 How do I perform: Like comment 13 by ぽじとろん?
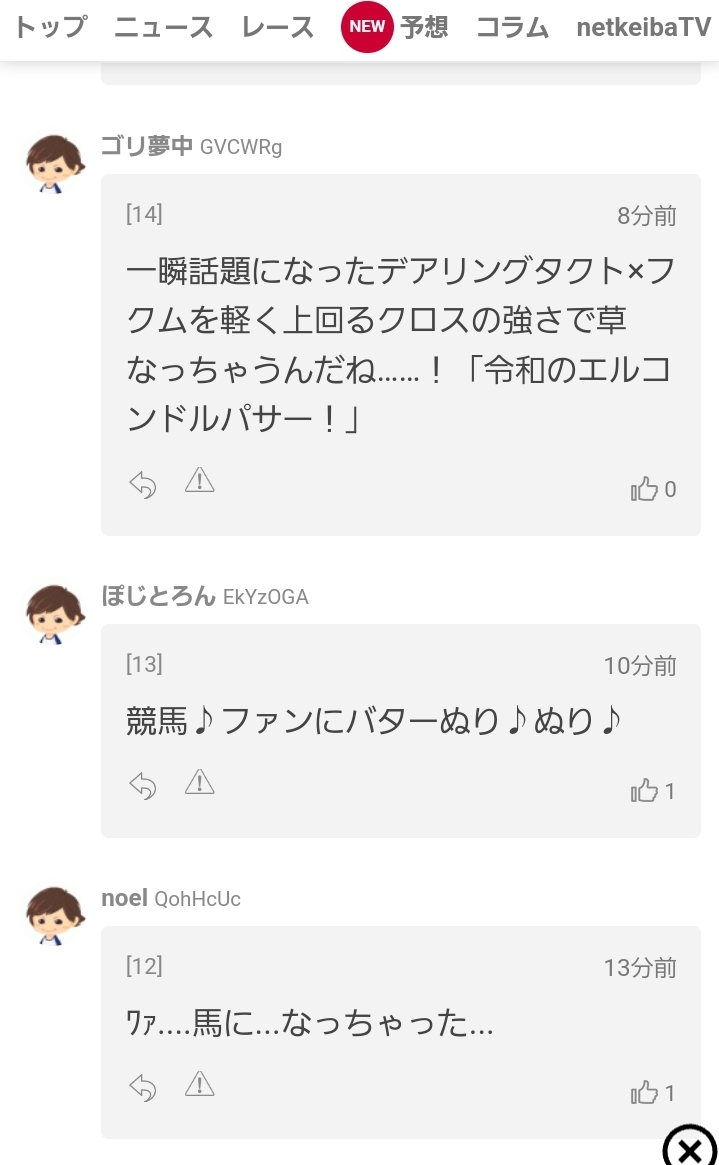point(645,791)
